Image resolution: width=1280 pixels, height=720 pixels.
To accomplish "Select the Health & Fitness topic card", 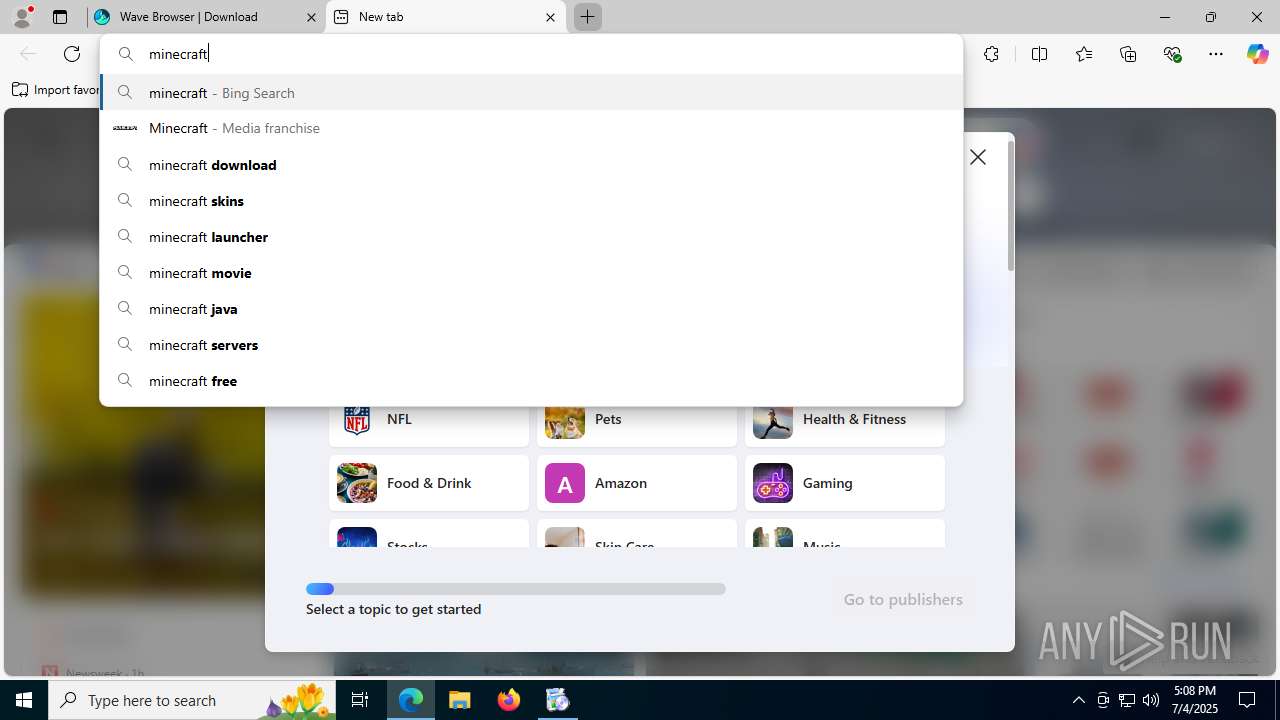I will (x=845, y=424).
